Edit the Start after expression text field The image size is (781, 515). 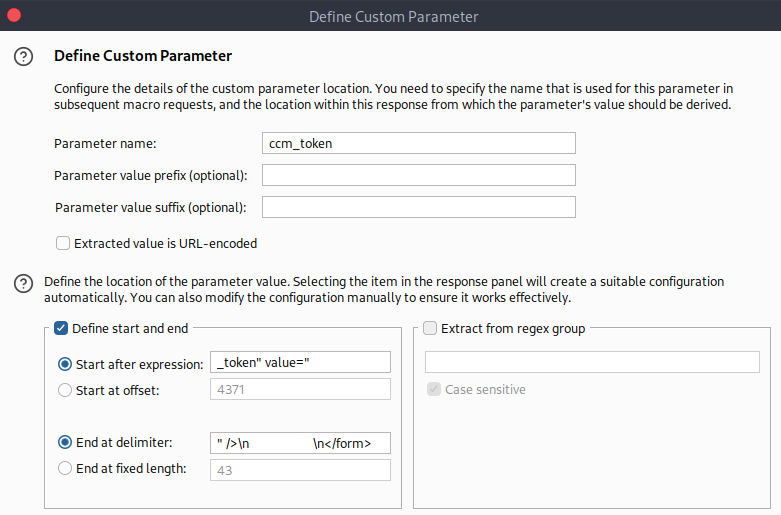[x=300, y=363]
